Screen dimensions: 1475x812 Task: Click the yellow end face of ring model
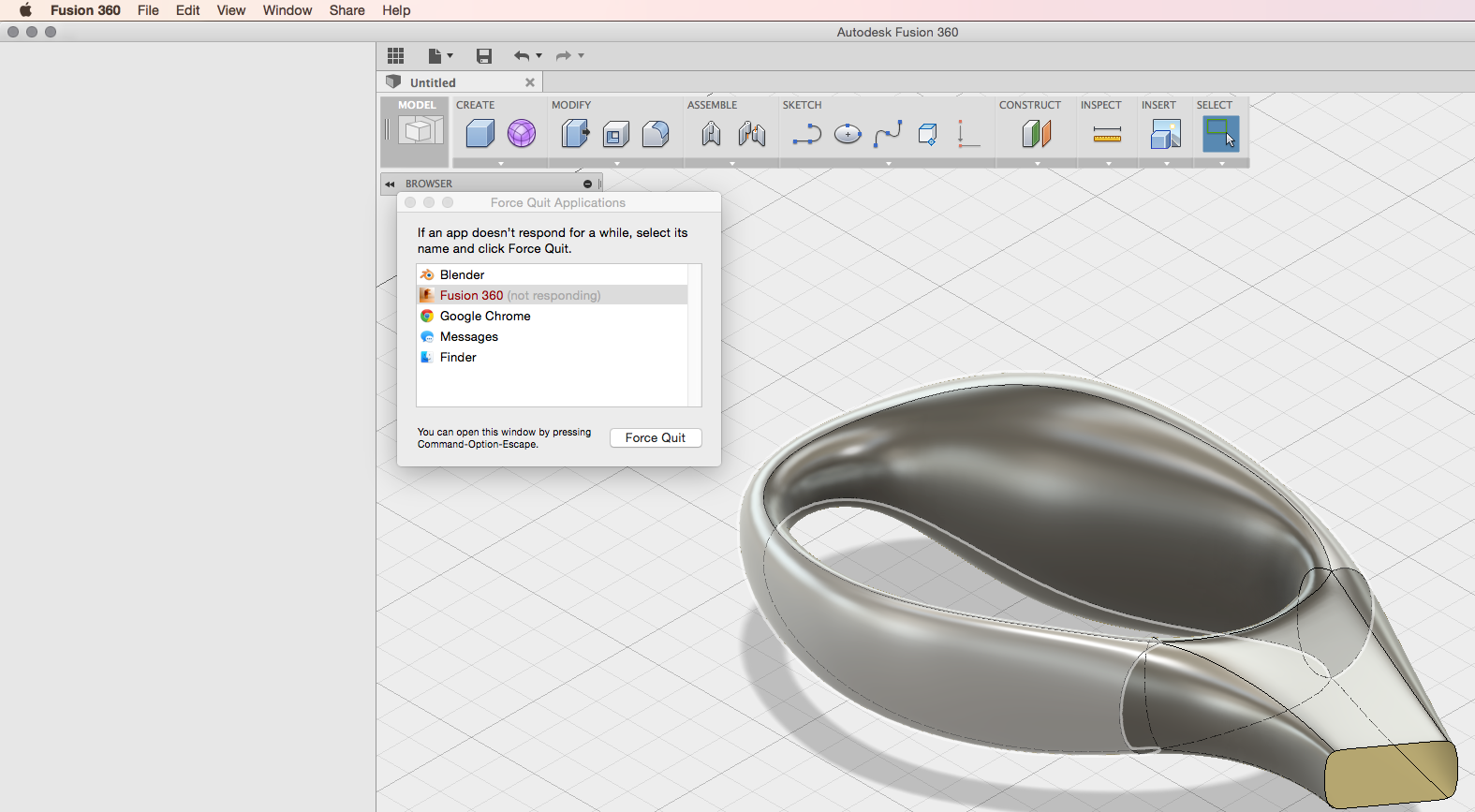1391,773
